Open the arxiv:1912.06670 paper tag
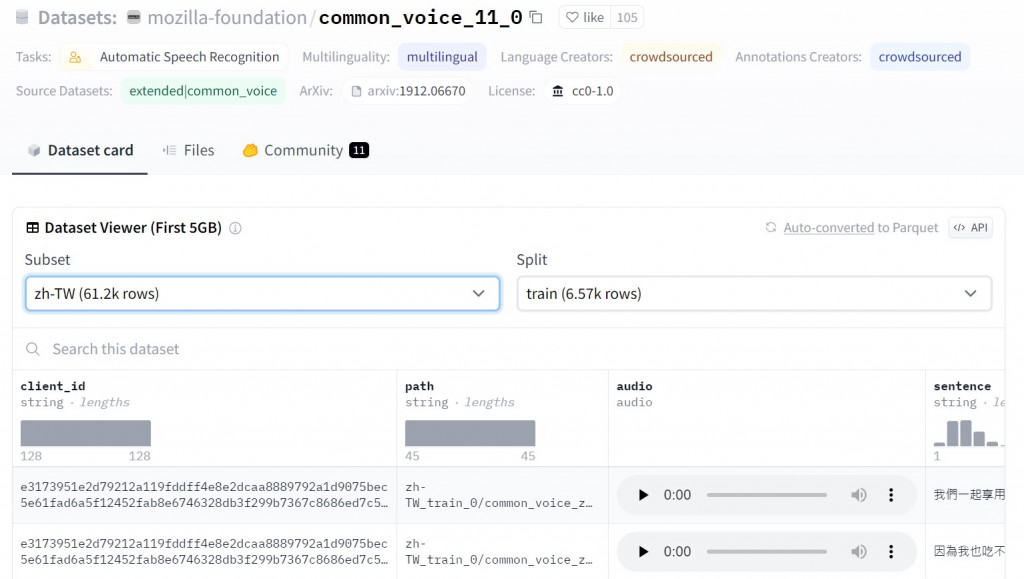Image resolution: width=1024 pixels, height=579 pixels. pos(408,91)
